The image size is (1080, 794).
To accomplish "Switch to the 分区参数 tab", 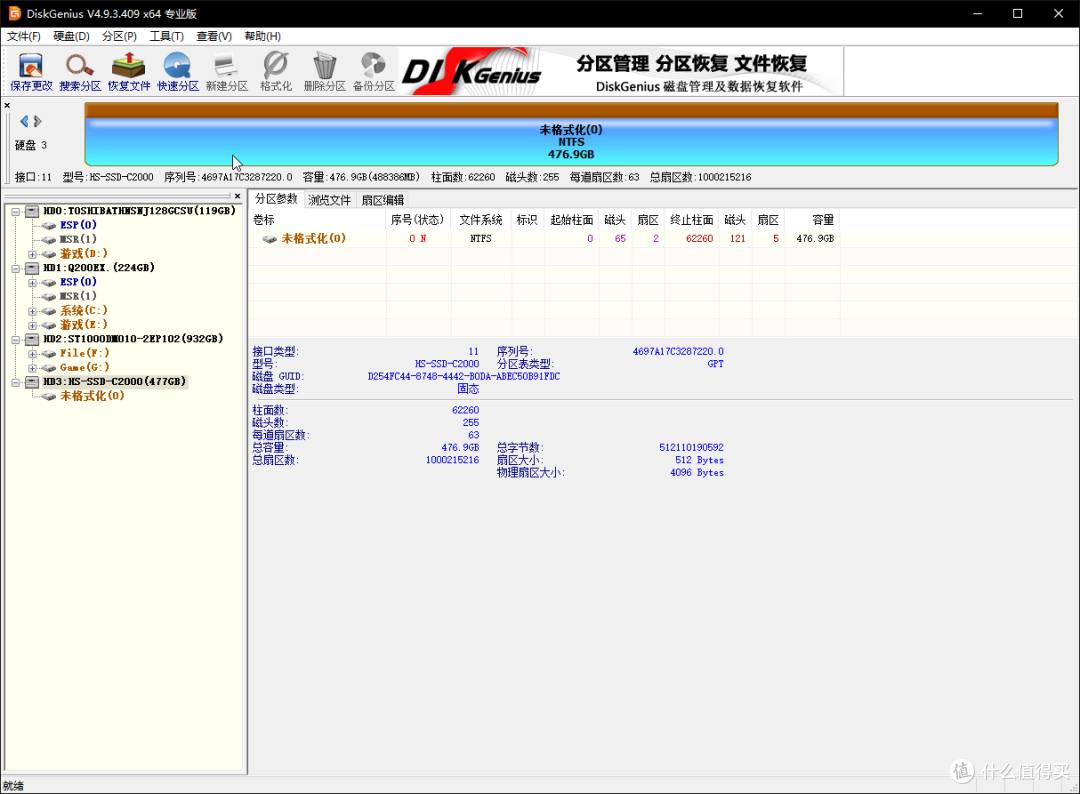I will [276, 199].
